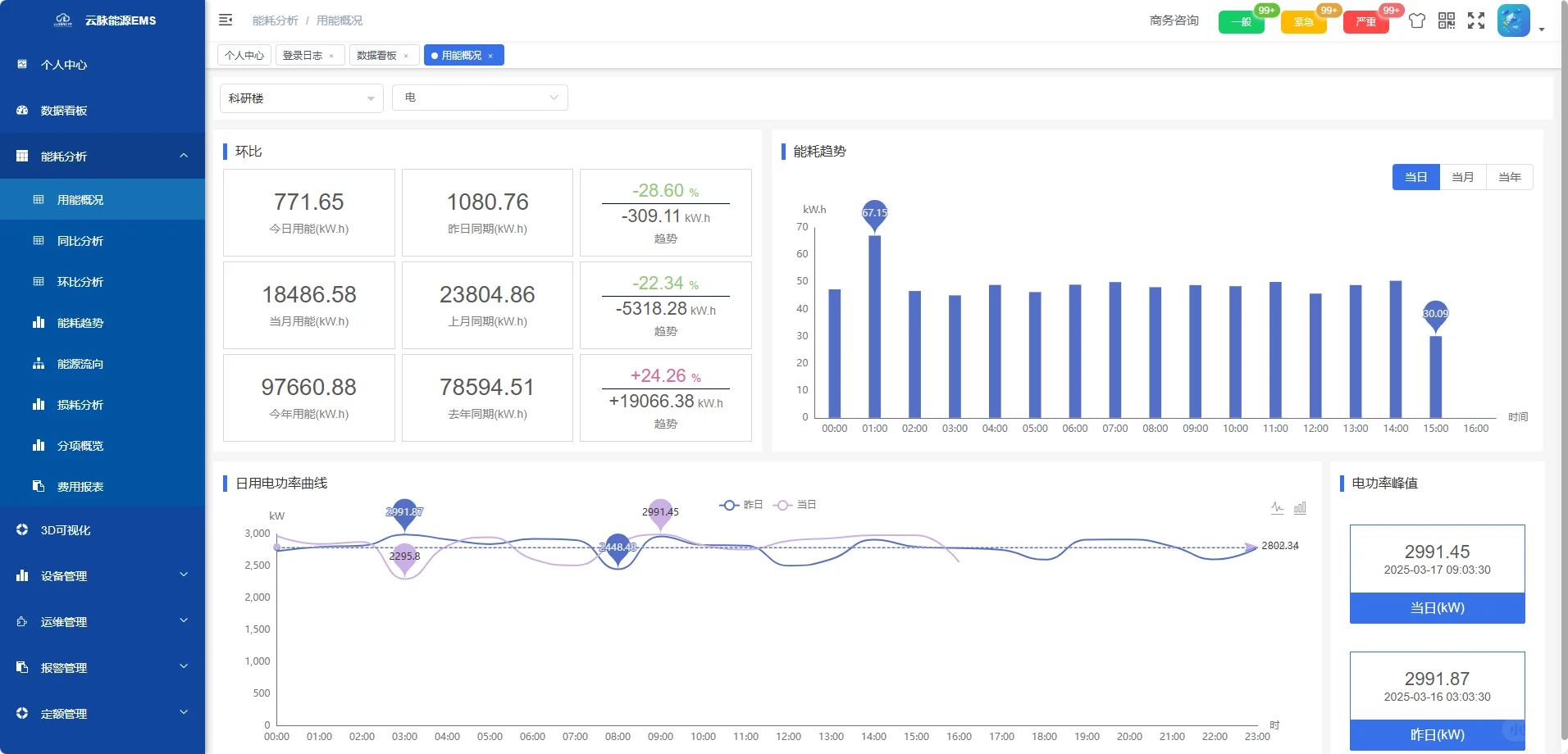Open the 科研楼 building dropdown
The width and height of the screenshot is (1568, 754).
[302, 98]
